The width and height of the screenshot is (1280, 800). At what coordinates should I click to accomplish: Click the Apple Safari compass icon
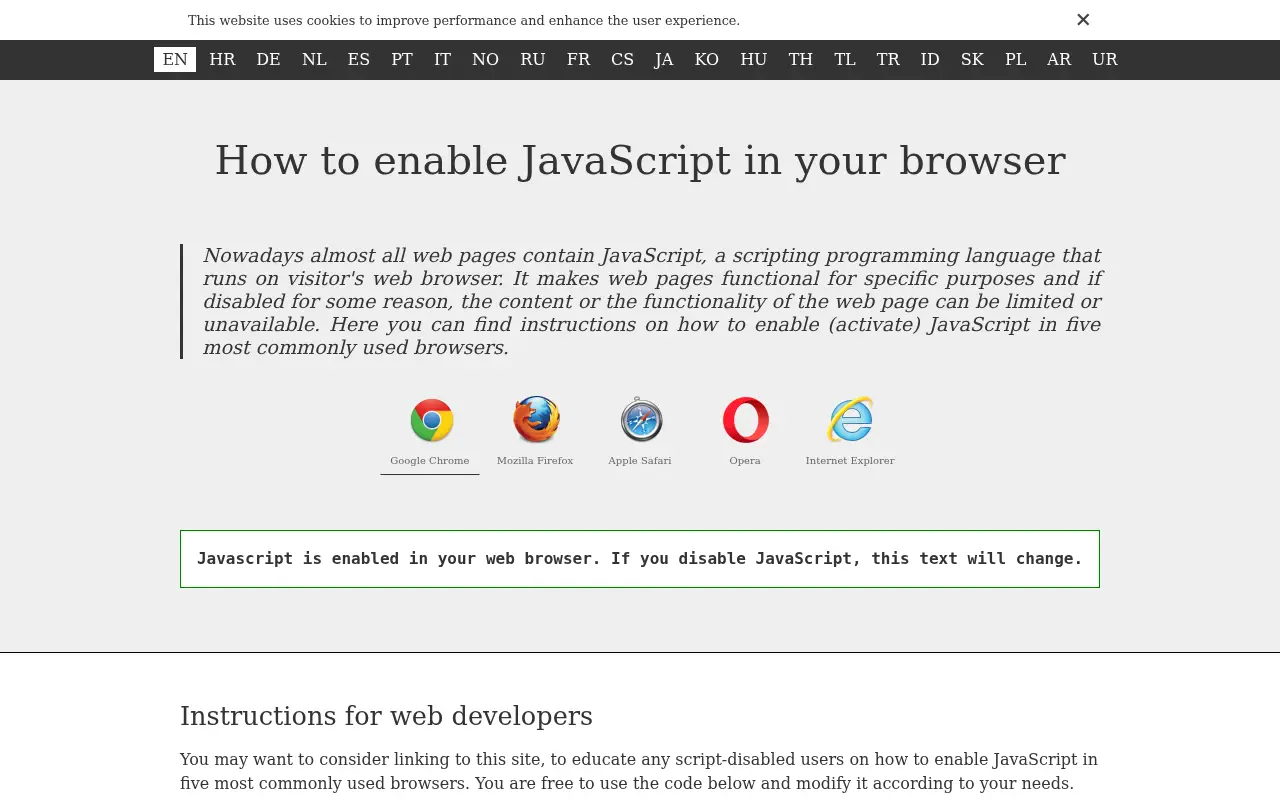pyautogui.click(x=641, y=420)
